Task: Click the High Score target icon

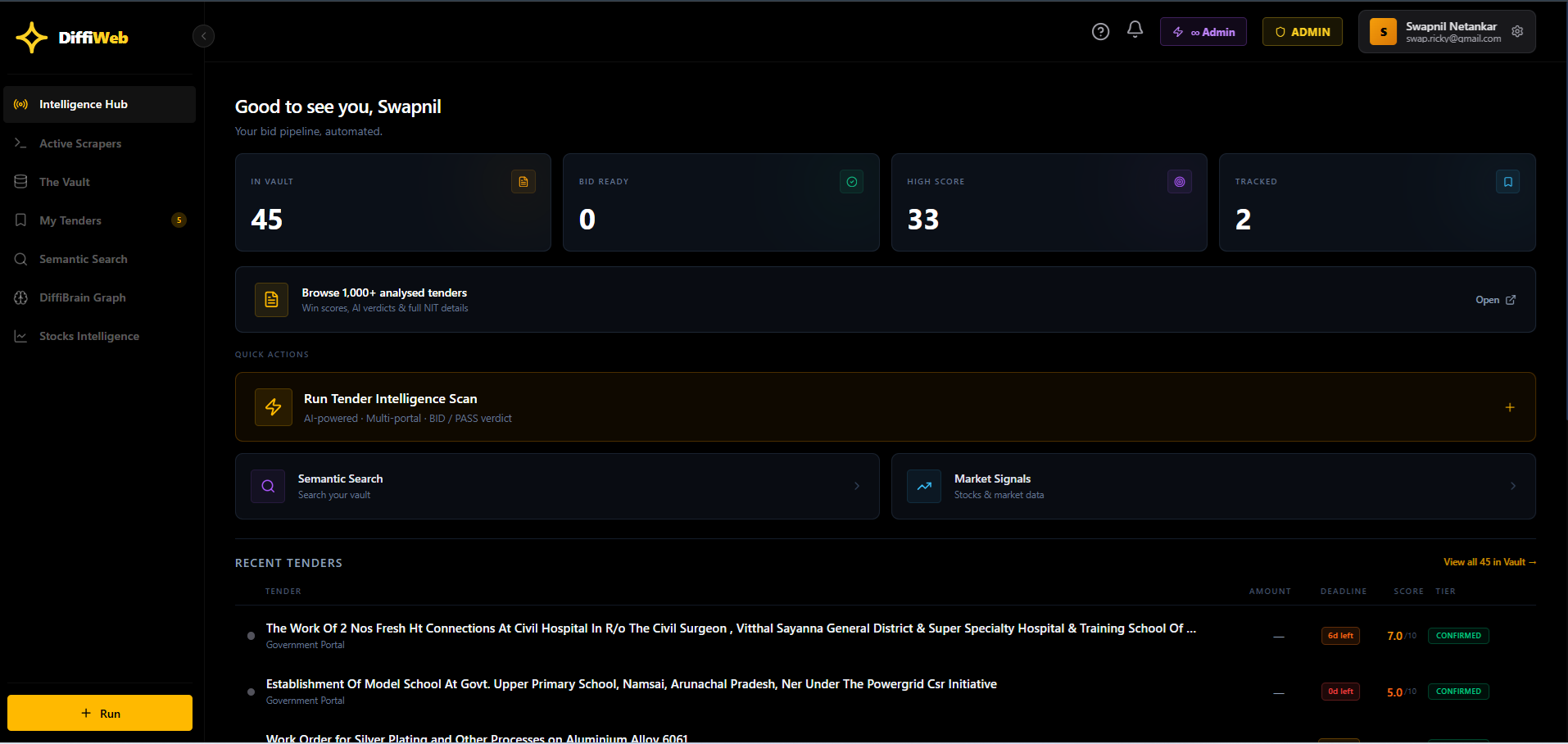Action: coord(1180,182)
